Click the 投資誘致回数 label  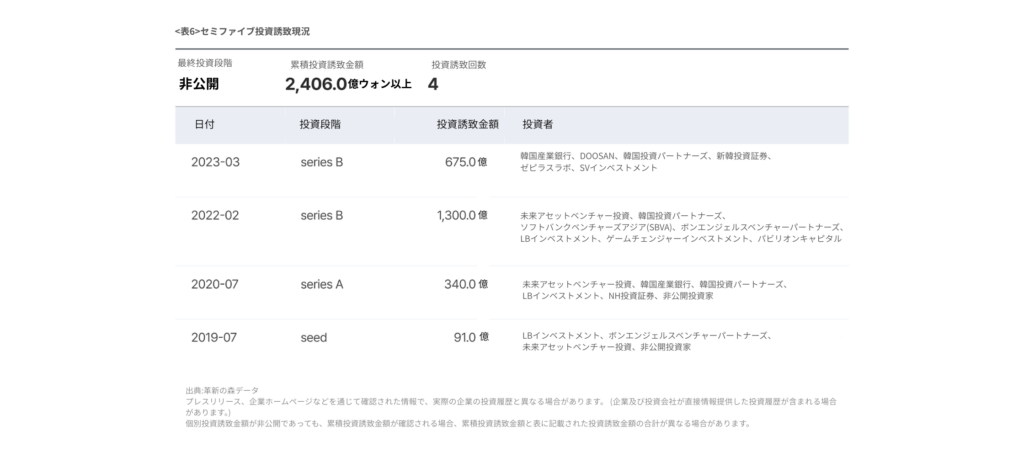459,64
